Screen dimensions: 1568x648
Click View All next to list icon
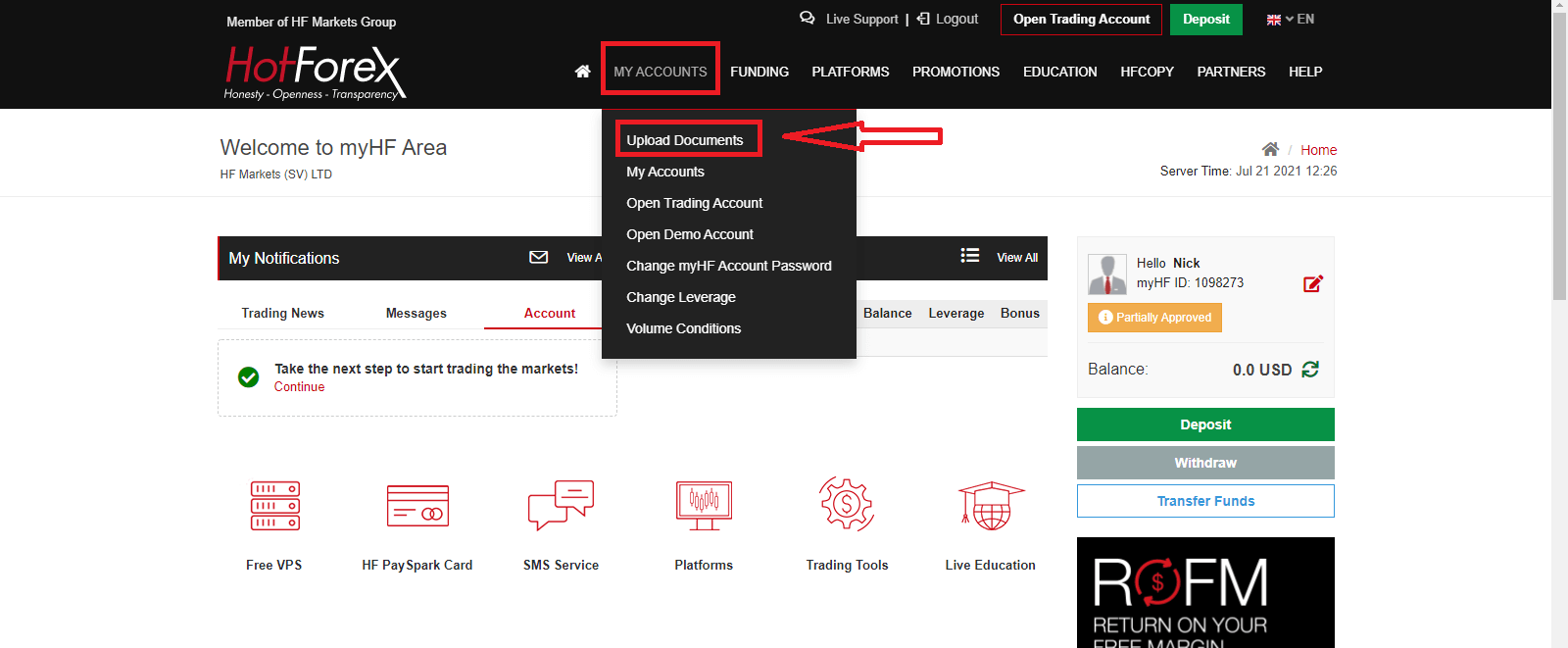coord(1017,257)
